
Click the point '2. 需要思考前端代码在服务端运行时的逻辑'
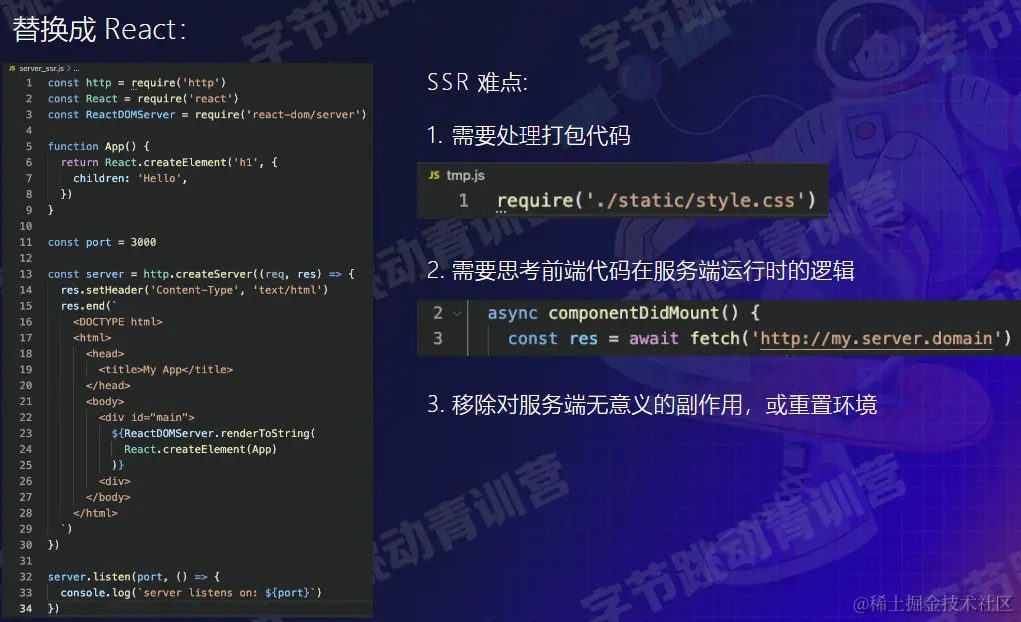[x=641, y=270]
